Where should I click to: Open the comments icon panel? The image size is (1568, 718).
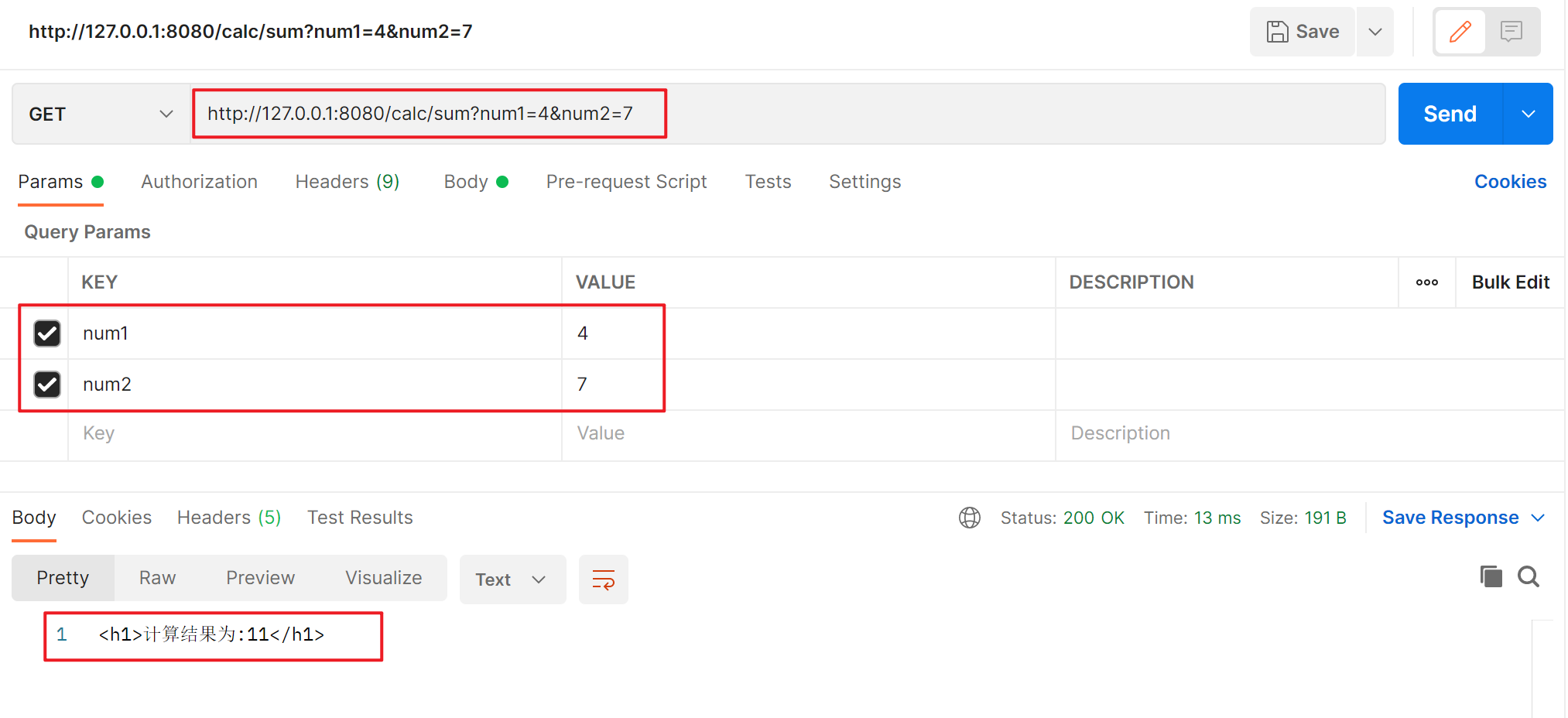click(1511, 32)
